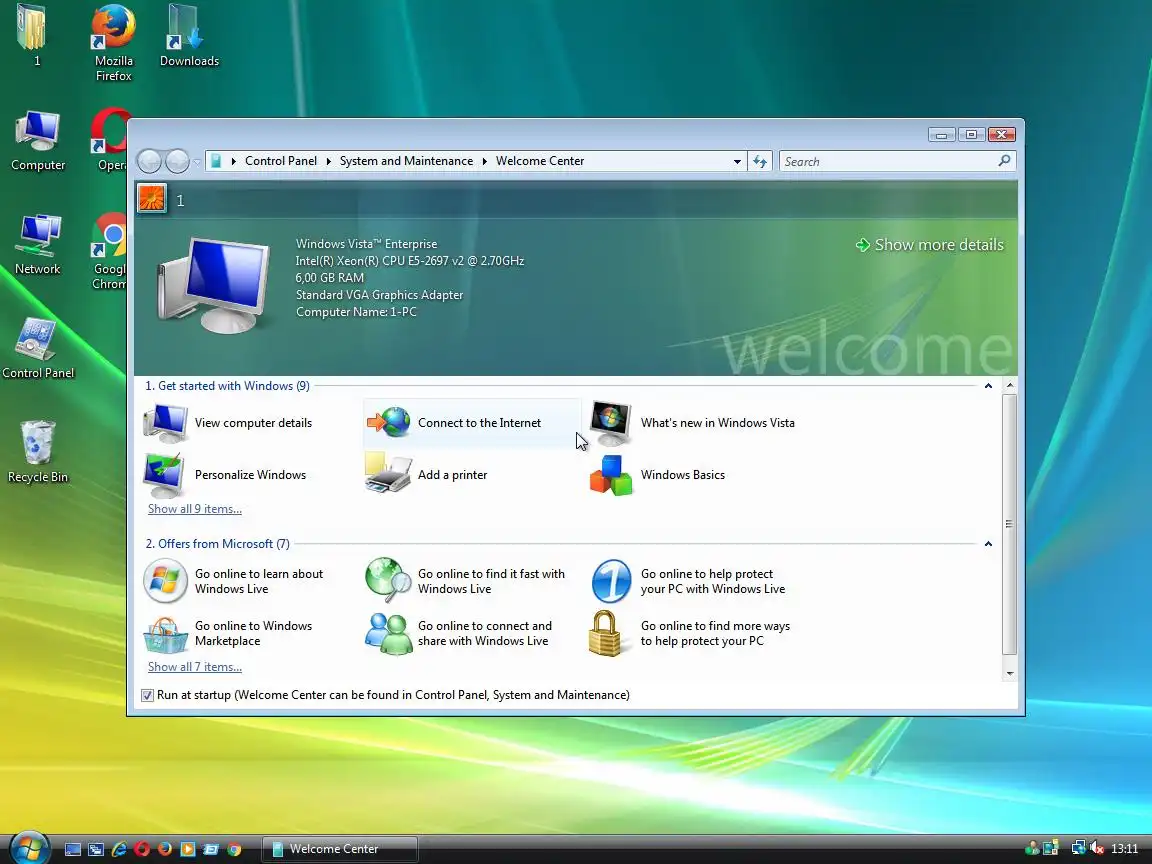Click the '1. Get started with Windows (9)' heading
1152x864 pixels.
(227, 386)
